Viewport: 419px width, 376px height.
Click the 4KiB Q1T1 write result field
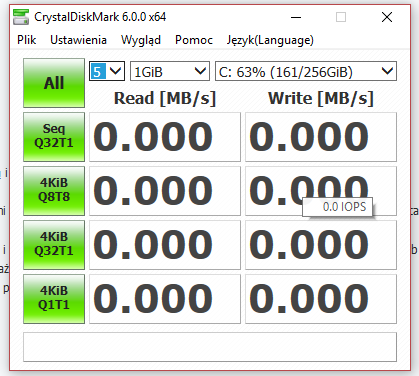click(x=321, y=299)
